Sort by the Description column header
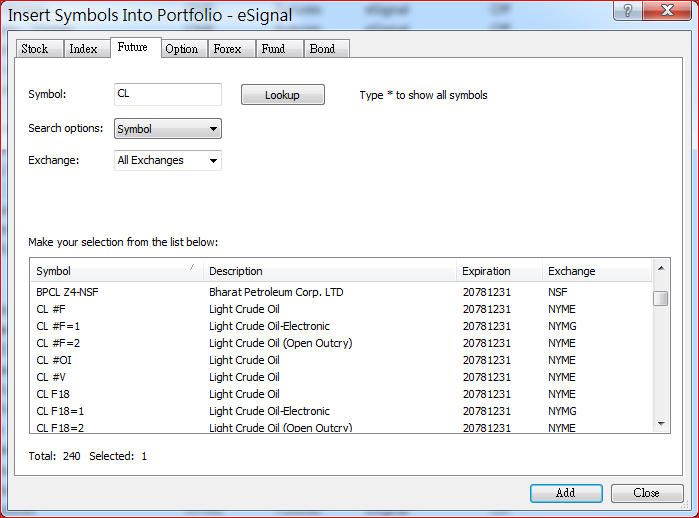Viewport: 699px width, 518px height. (330, 271)
